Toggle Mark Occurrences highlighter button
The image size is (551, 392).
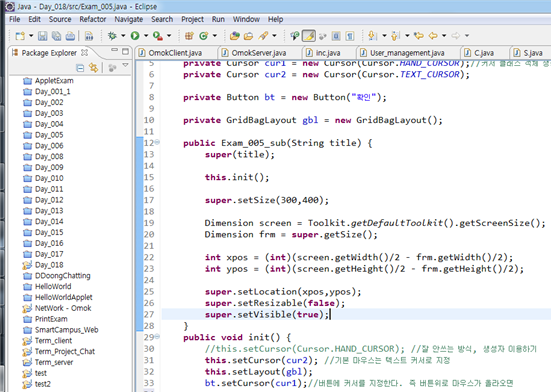(x=309, y=35)
